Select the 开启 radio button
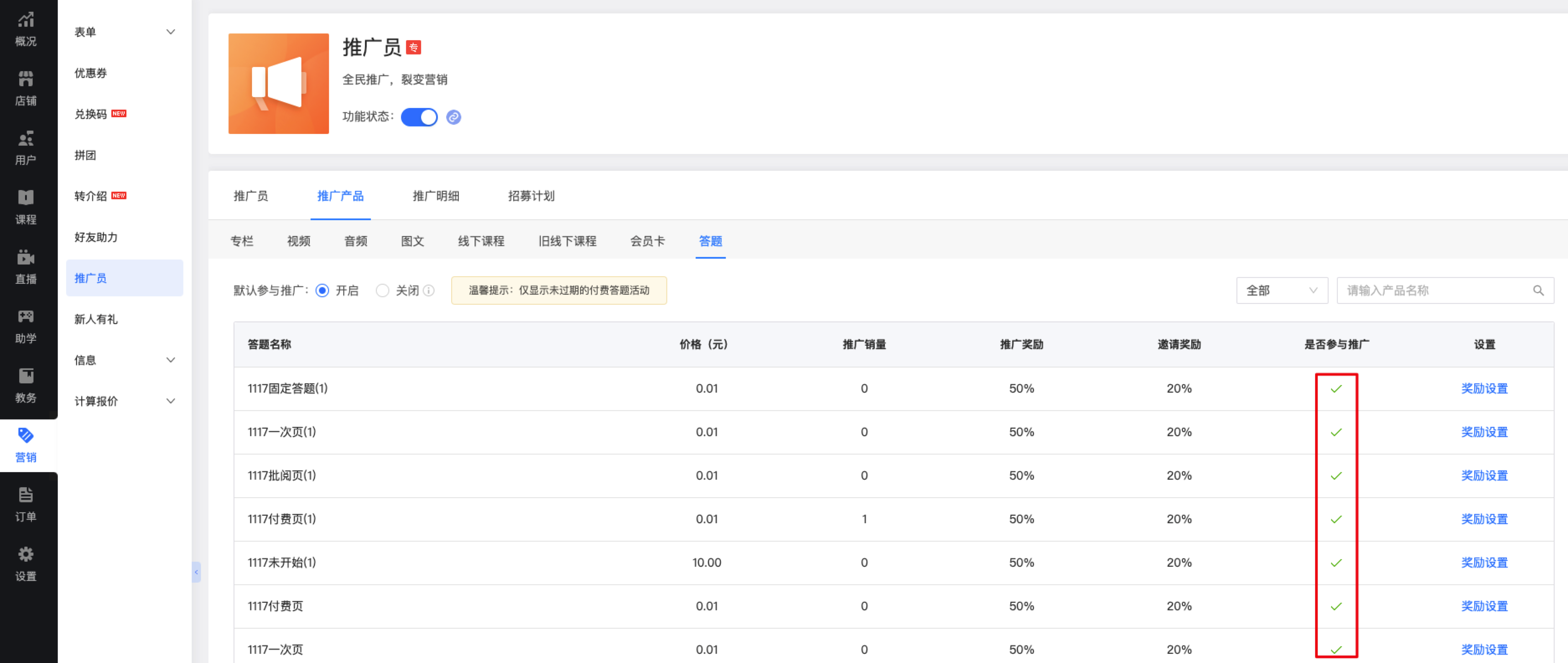This screenshot has width=1568, height=663. [x=323, y=290]
